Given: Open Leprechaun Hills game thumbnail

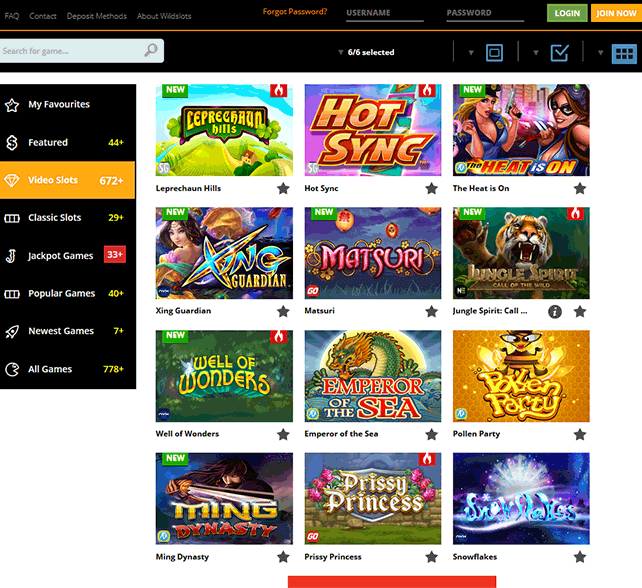Looking at the screenshot, I should pyautogui.click(x=224, y=130).
